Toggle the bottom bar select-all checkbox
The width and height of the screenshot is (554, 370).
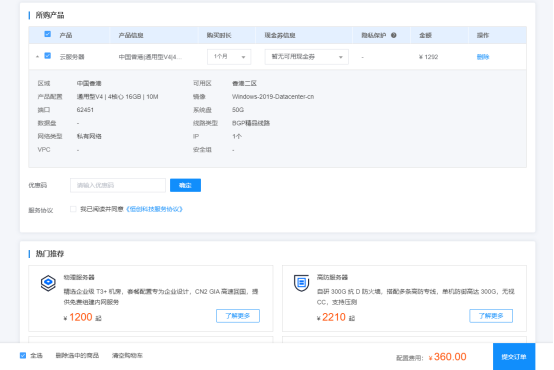point(23,356)
